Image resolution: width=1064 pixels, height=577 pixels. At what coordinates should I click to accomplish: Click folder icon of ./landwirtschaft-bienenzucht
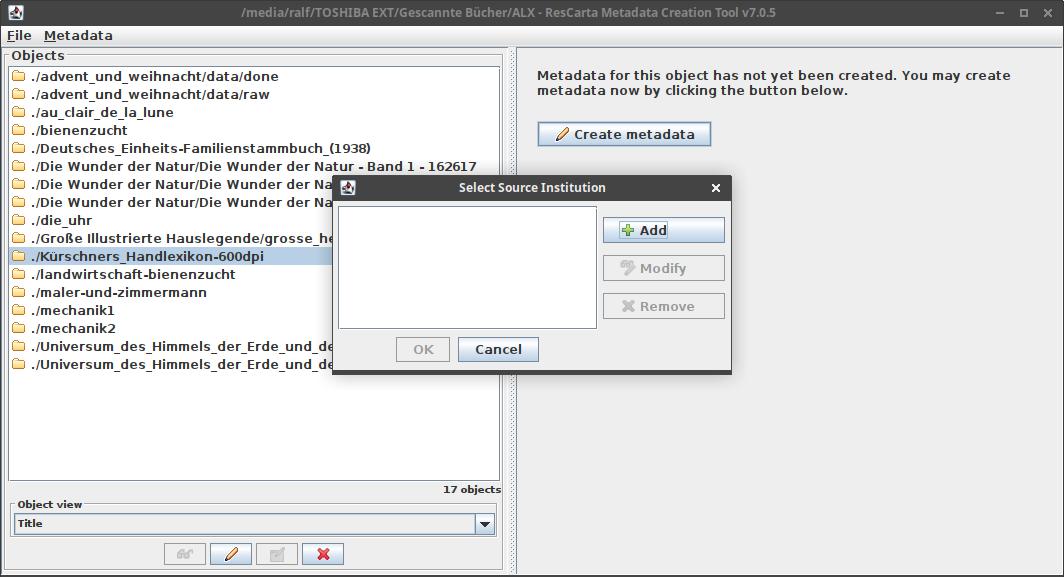pos(19,274)
